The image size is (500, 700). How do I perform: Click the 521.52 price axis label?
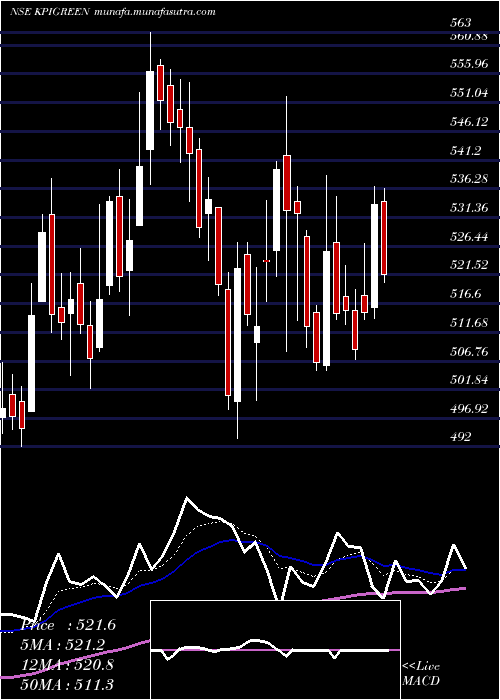click(470, 265)
